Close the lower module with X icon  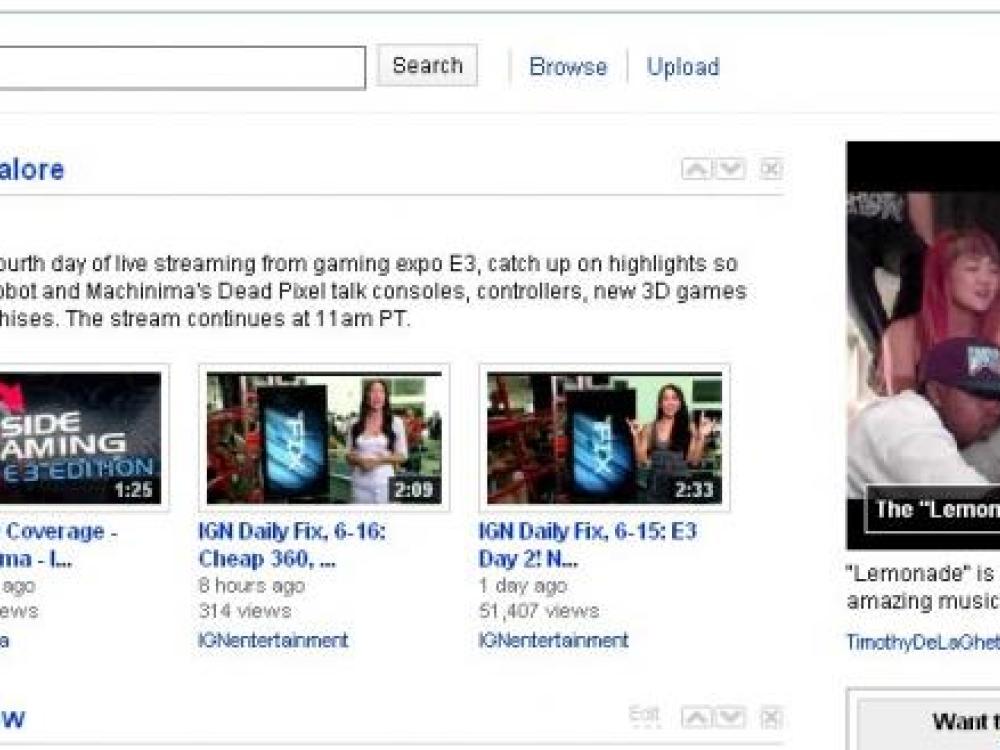[x=770, y=717]
